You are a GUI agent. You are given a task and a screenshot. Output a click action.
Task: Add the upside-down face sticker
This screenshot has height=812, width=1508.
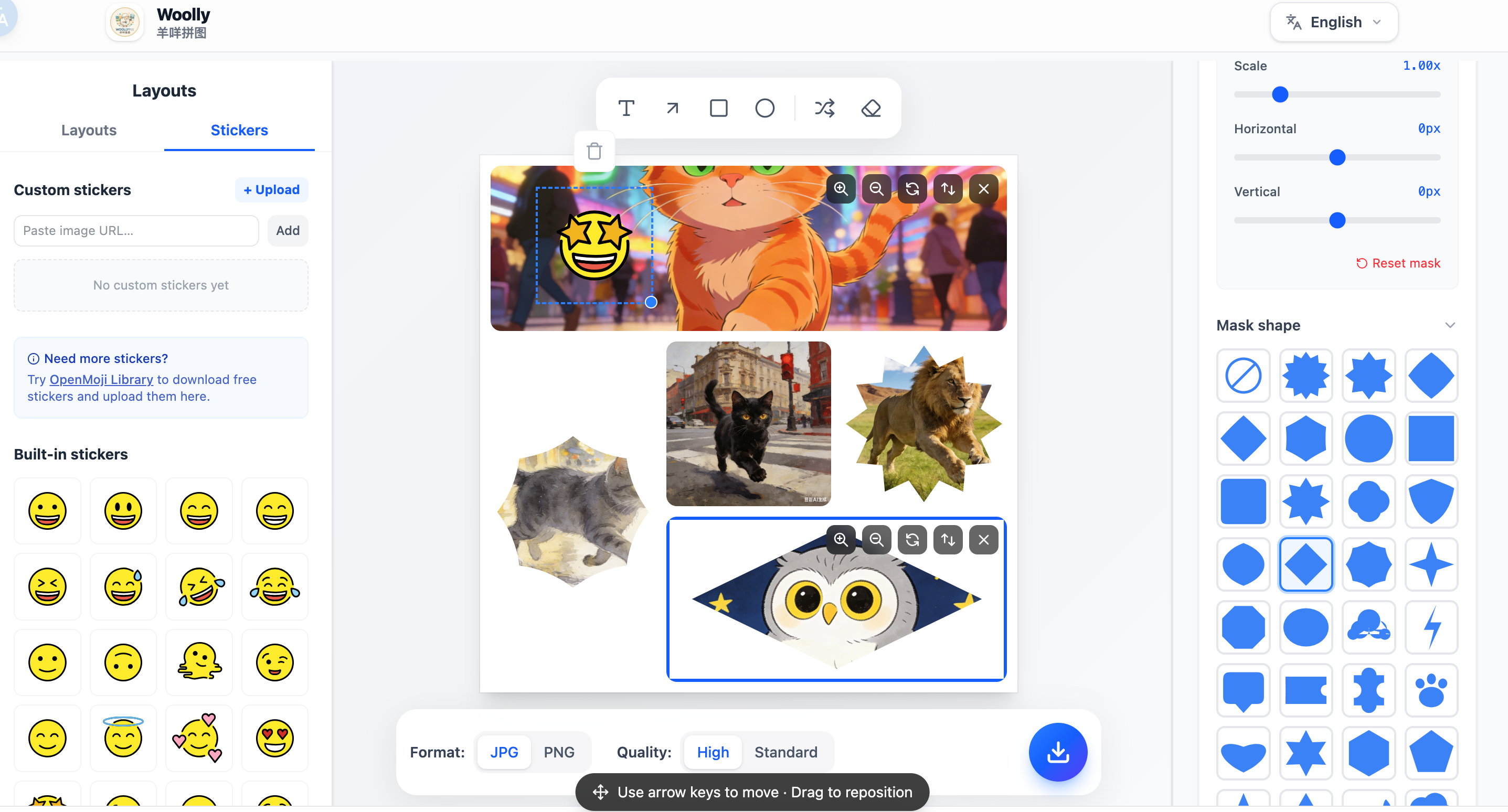point(123,662)
